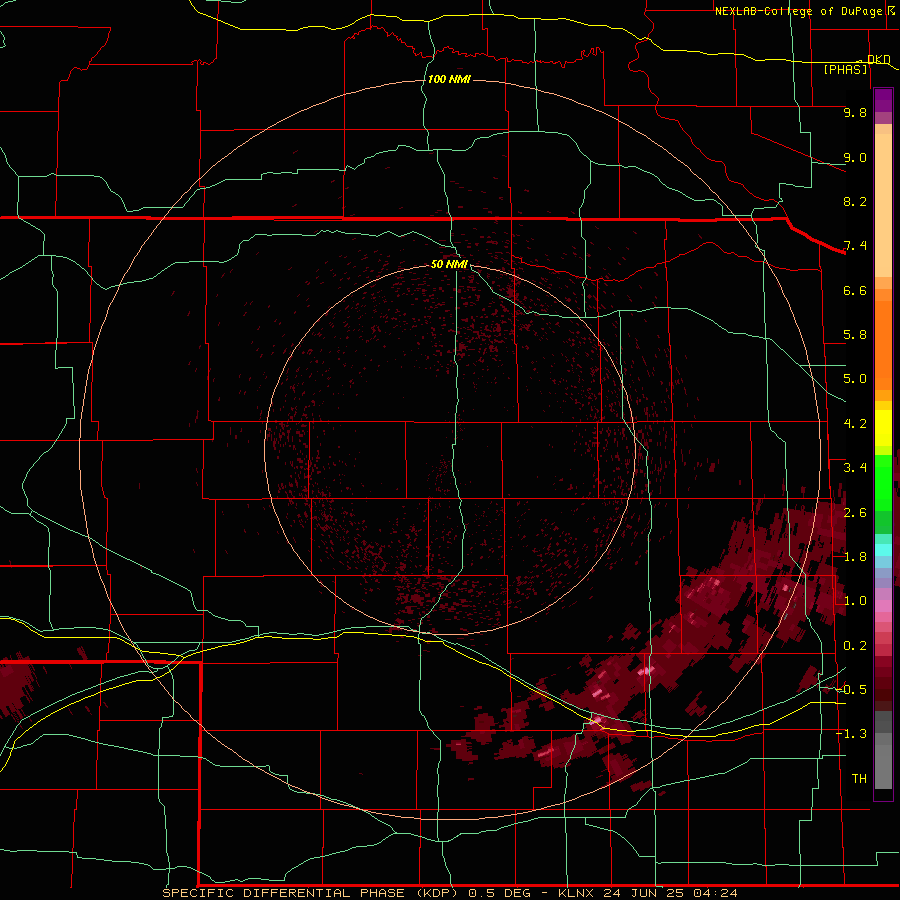Click the 3.4 scale value

pyautogui.click(x=855, y=468)
